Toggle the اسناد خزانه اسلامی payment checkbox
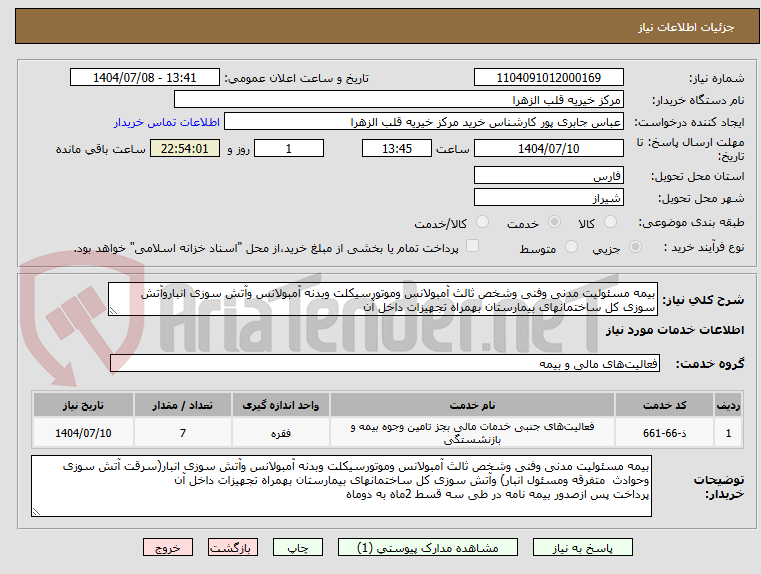The image size is (761, 574). pyautogui.click(x=472, y=246)
